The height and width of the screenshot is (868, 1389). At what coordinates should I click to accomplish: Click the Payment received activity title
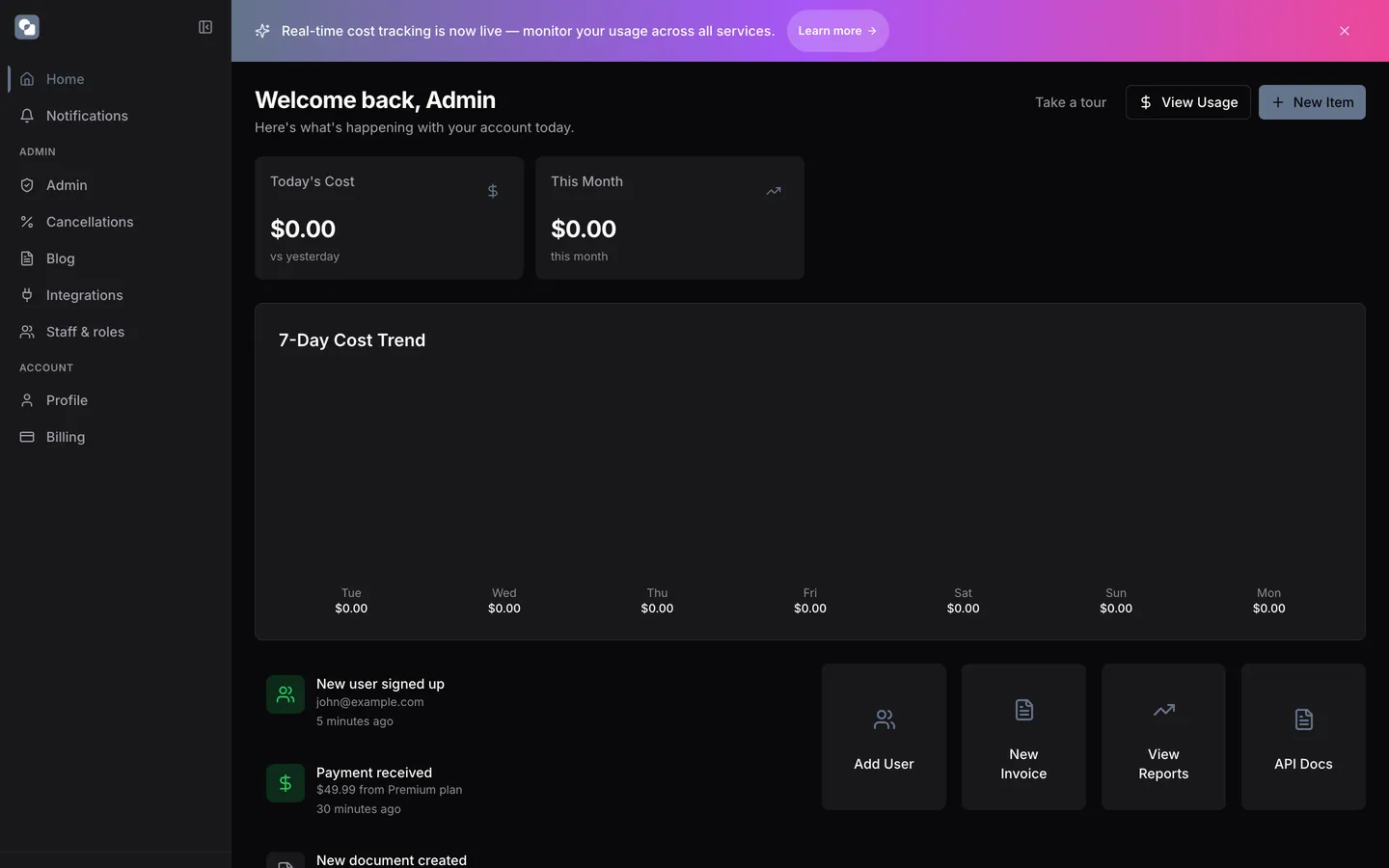click(374, 773)
